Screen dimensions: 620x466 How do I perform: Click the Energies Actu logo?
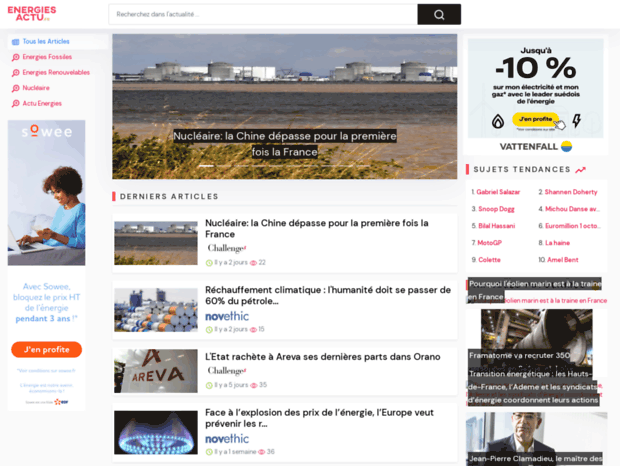pos(32,13)
